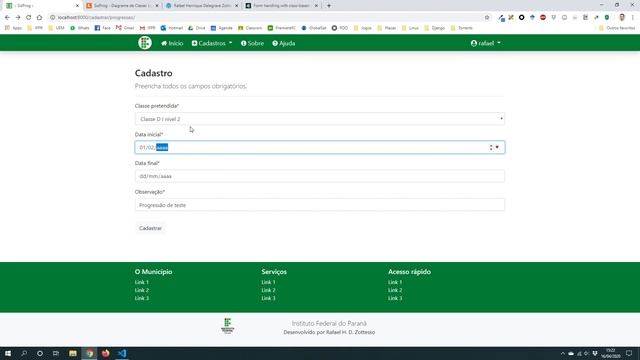The image size is (640, 360).
Task: Open the Apps bookmarks shortcut
Action: point(13,28)
